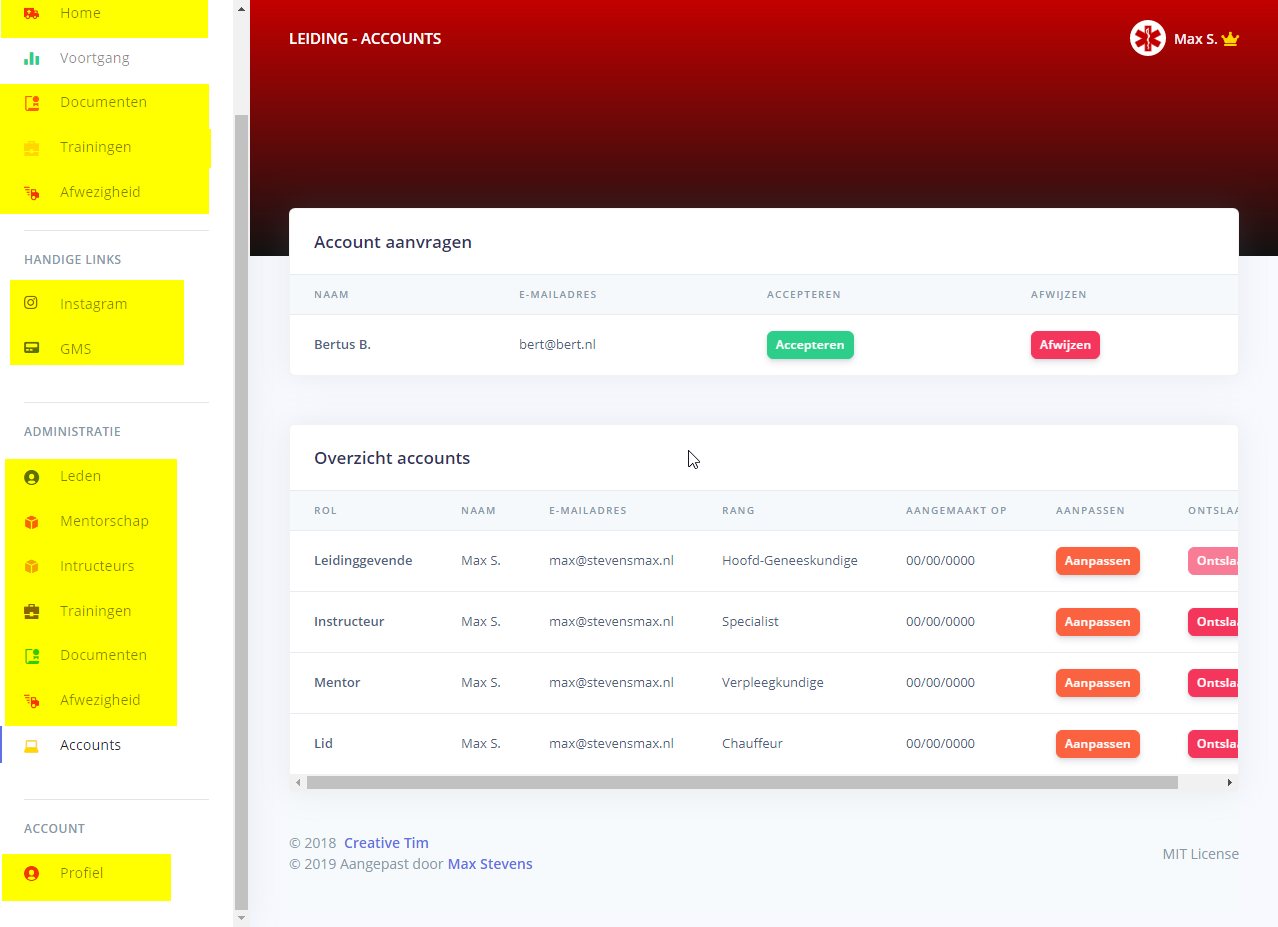This screenshot has width=1278, height=927.
Task: Click the medical star avatar icon
Action: click(x=1147, y=39)
